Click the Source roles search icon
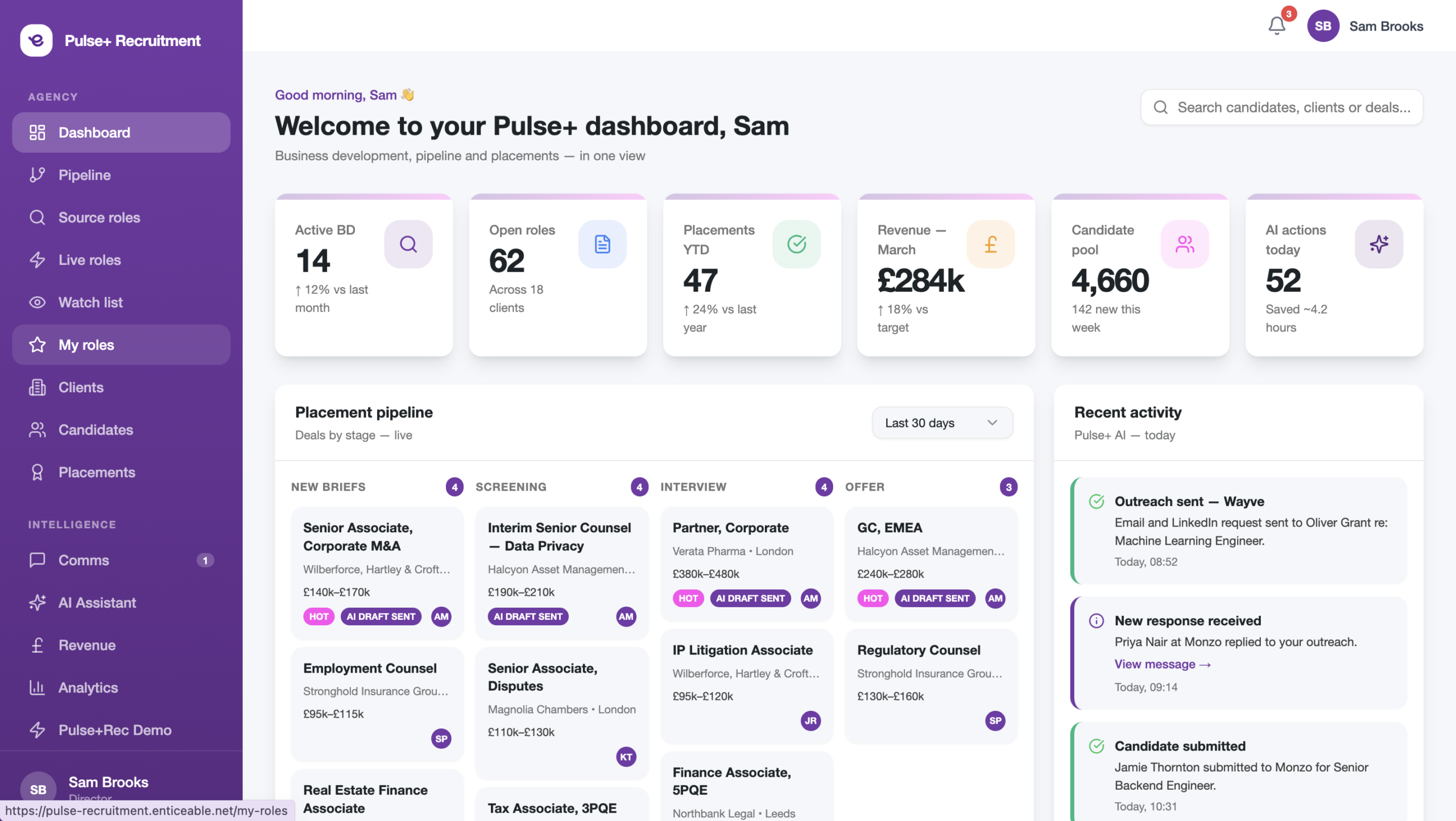 [x=38, y=218]
